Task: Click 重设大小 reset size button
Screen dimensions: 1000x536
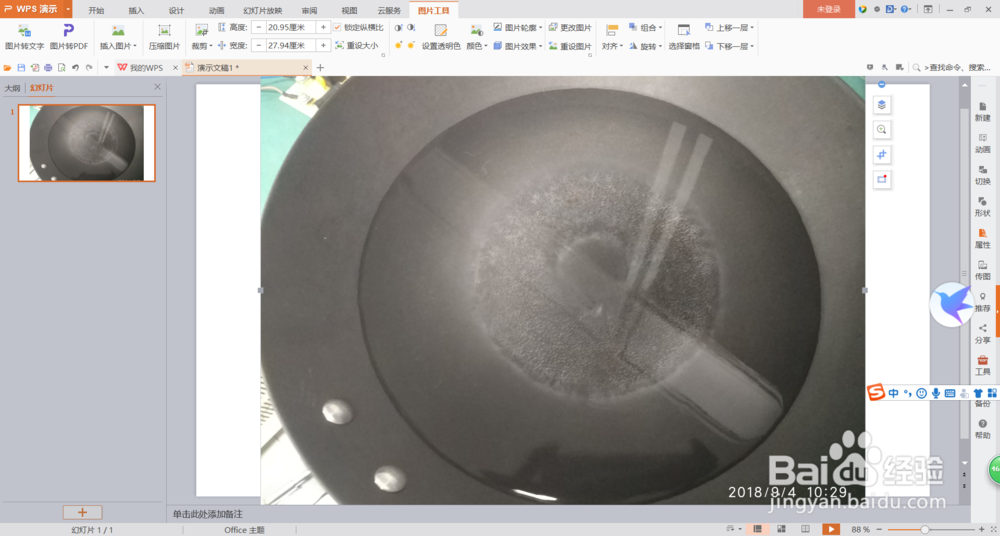Action: pos(357,46)
